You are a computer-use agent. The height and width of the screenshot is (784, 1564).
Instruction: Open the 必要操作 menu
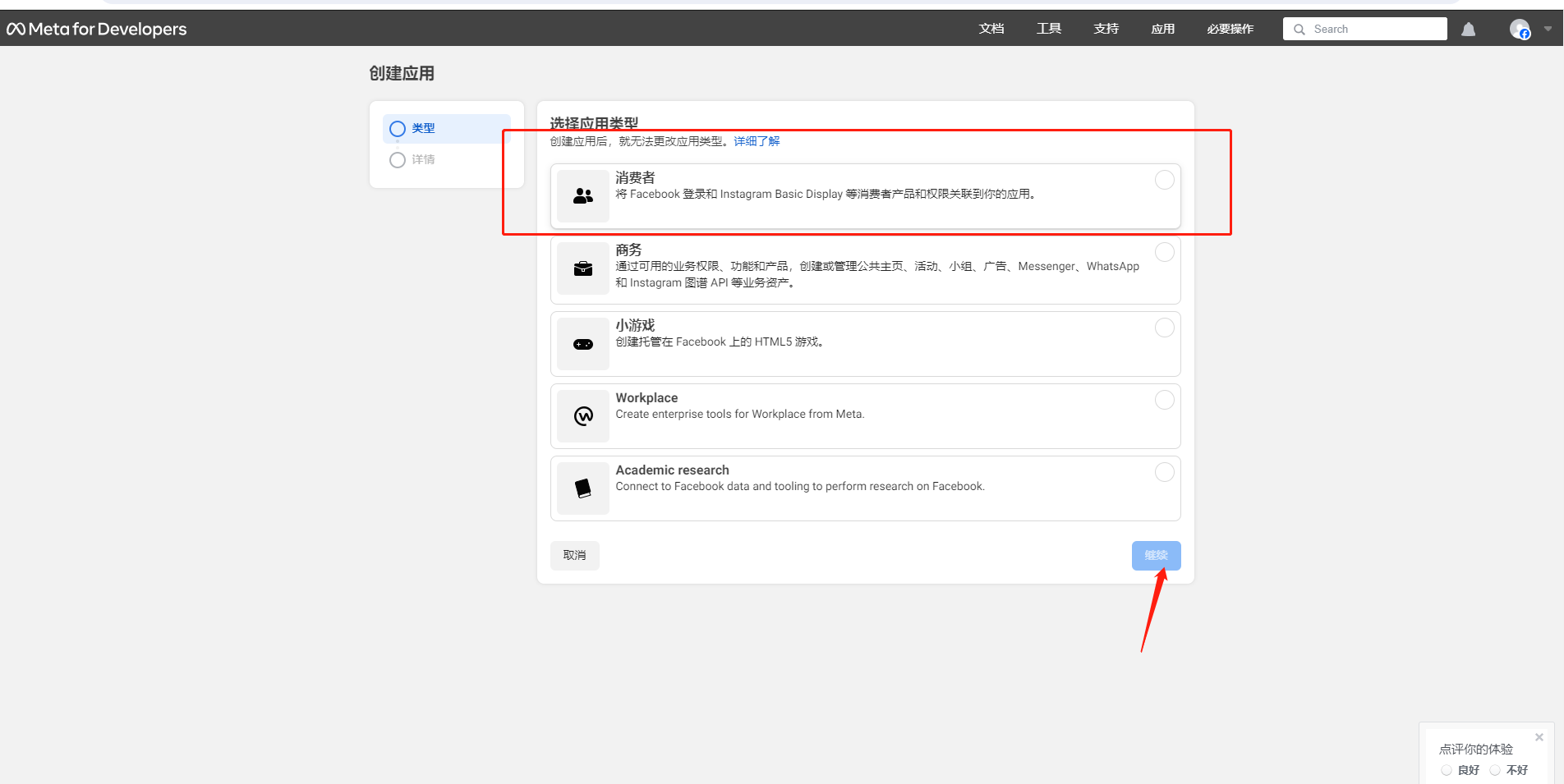point(1230,29)
